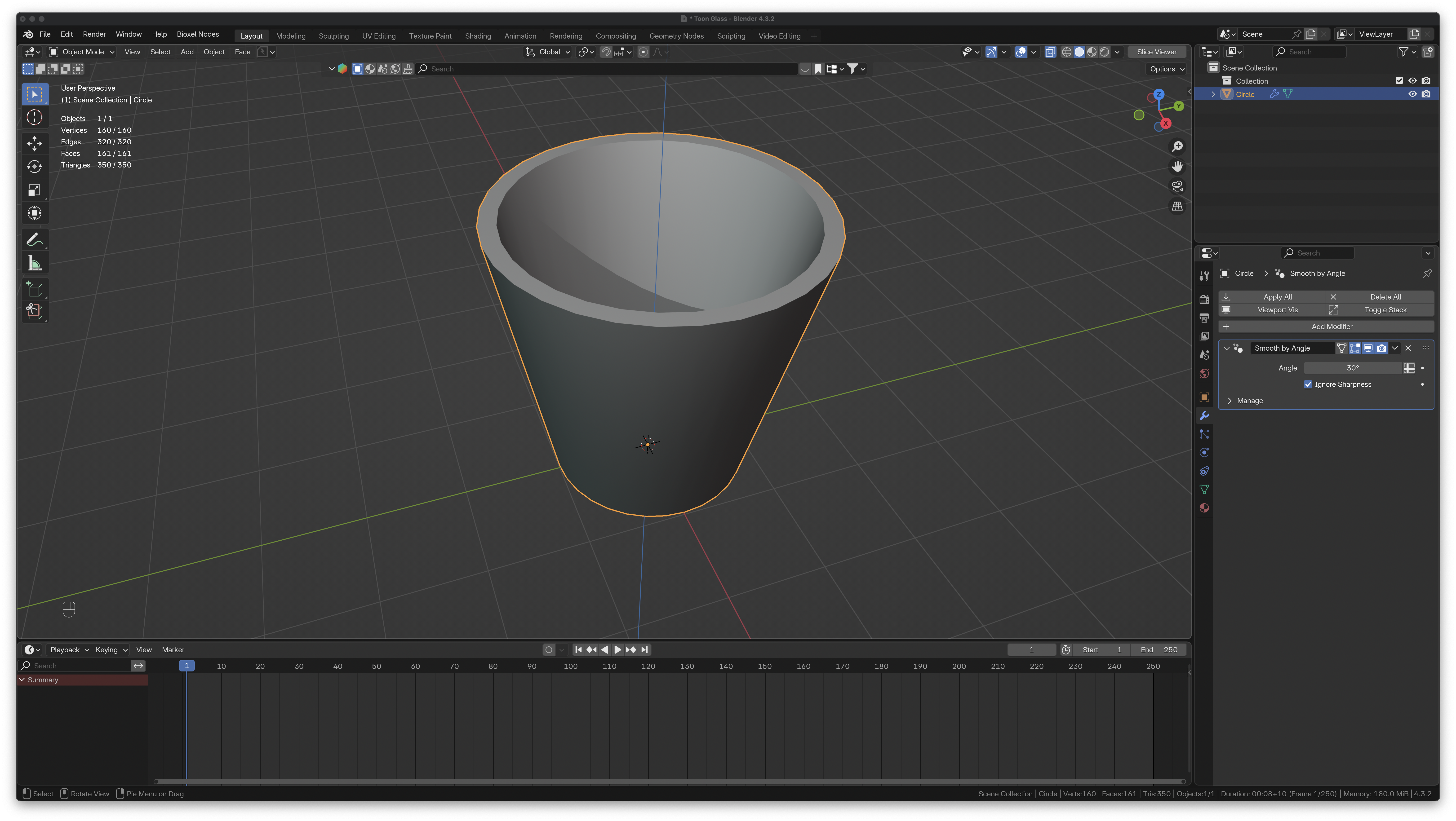Enable auto keying record button
This screenshot has width=1456, height=821.
548,650
